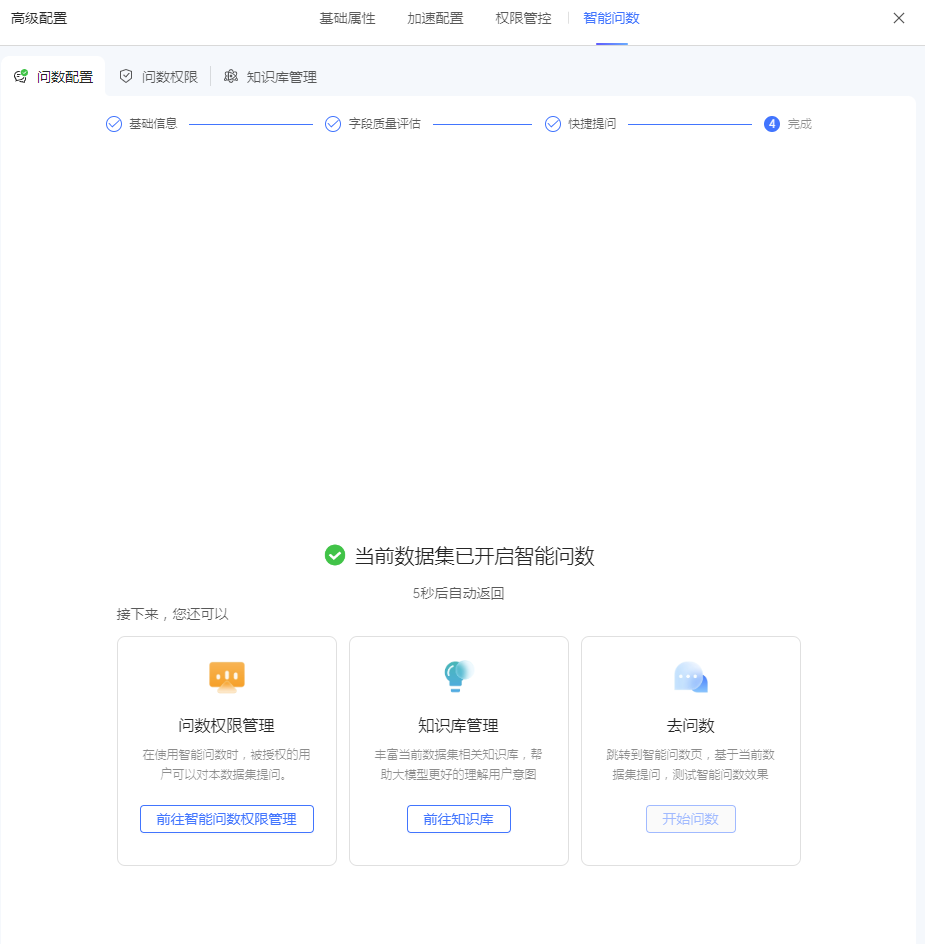Screen dimensions: 925x944
Task: Close the 高级配置 panel
Action: [x=899, y=18]
